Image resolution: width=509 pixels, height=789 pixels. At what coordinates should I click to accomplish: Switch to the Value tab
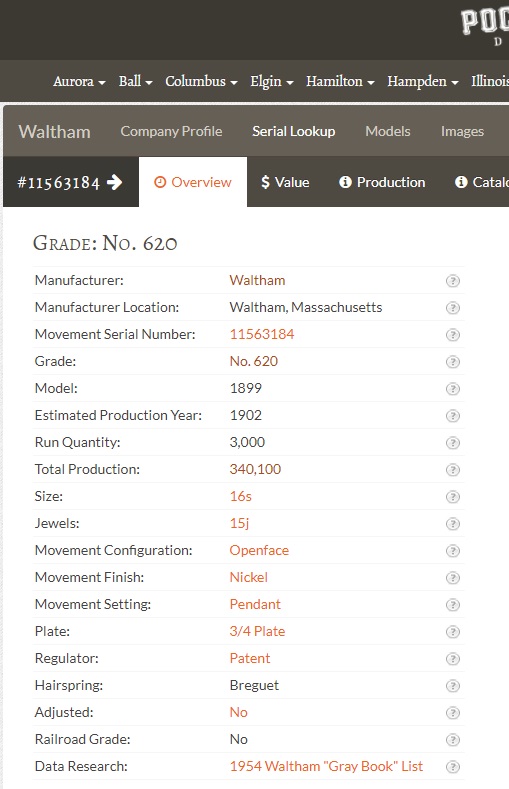click(x=285, y=182)
